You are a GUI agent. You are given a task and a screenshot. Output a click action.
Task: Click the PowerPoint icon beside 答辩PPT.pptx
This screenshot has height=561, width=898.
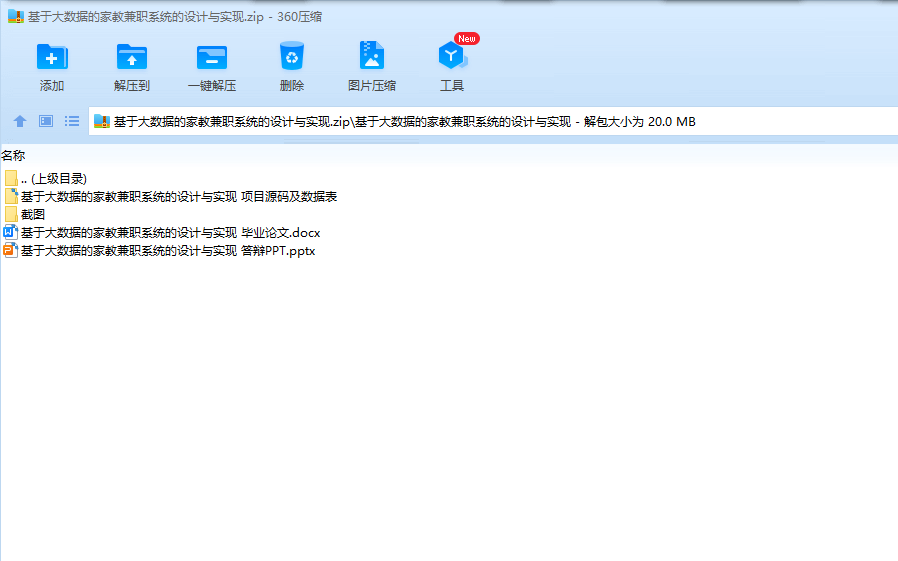10,251
